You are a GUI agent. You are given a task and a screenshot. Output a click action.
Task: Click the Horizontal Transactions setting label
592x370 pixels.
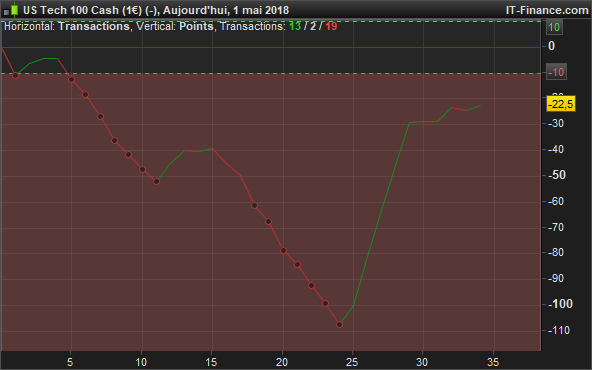click(66, 26)
